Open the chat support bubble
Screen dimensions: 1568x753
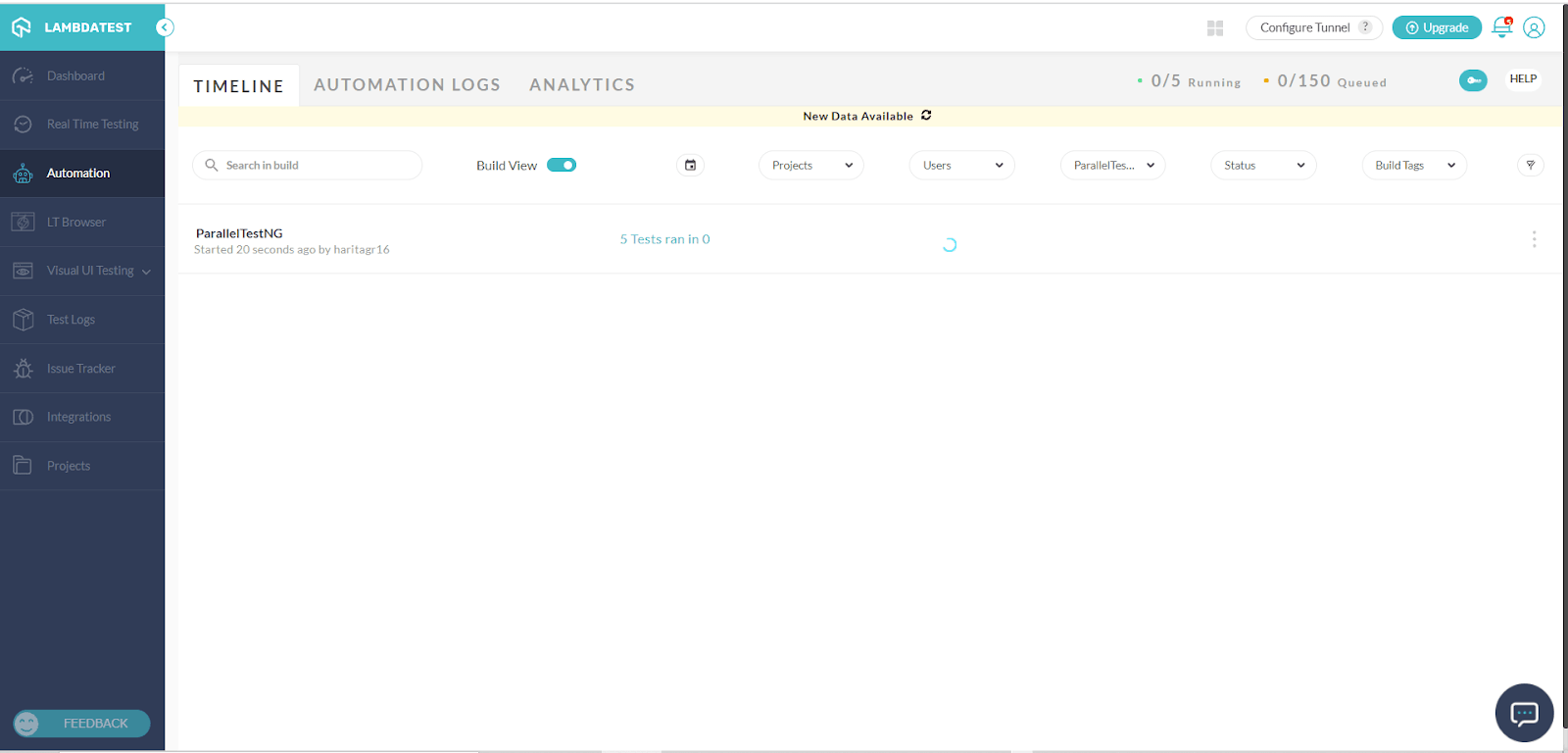click(x=1524, y=713)
